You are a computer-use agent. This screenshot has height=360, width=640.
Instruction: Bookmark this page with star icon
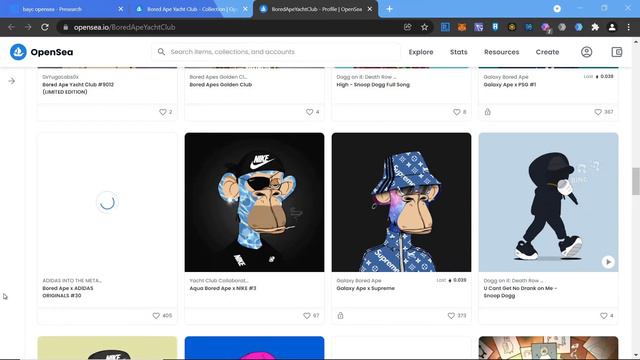coord(424,27)
